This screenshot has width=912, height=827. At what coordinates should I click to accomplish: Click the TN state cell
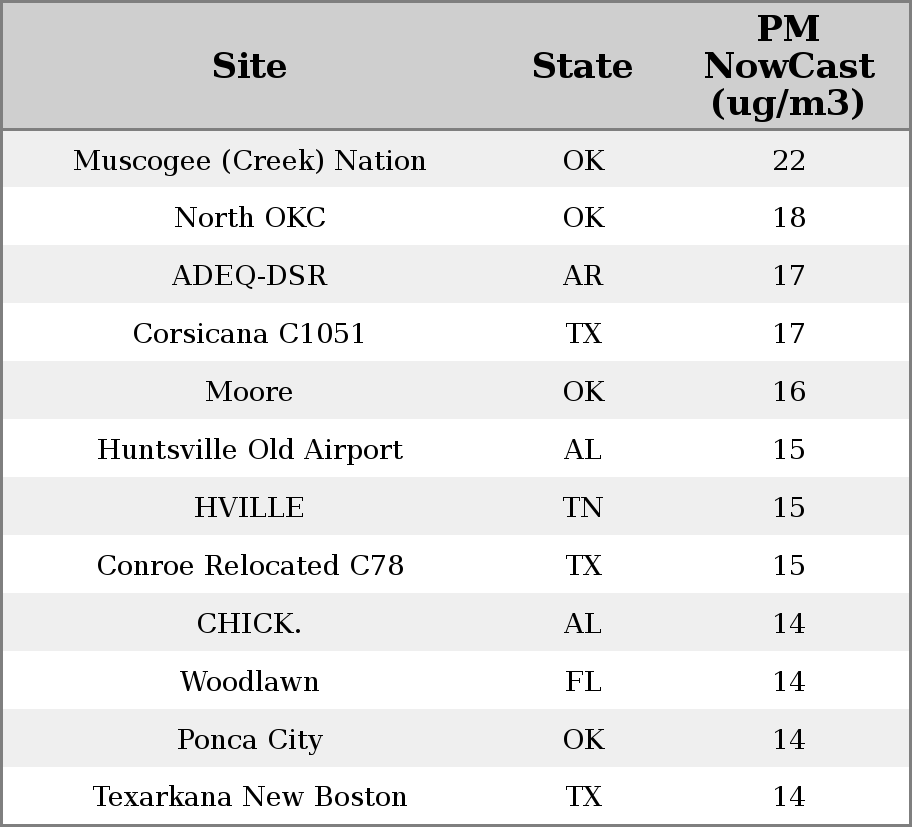(x=582, y=508)
